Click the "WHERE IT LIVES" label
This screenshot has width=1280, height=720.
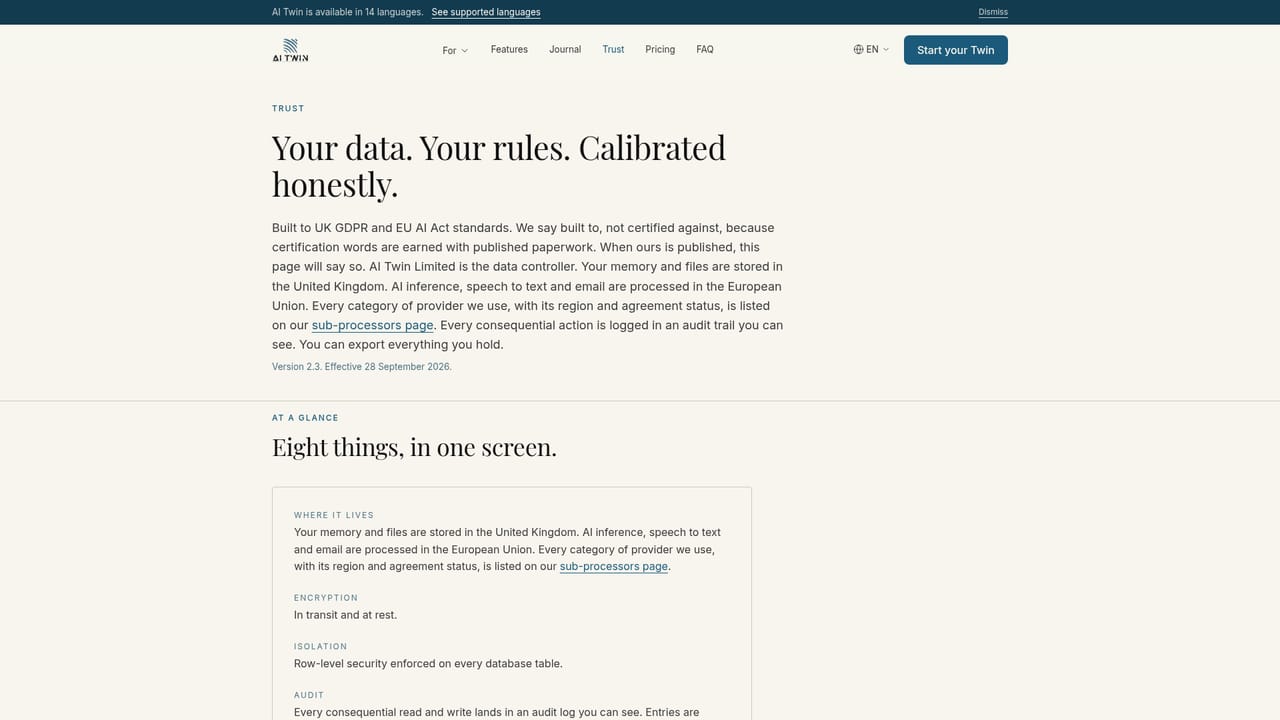(x=334, y=515)
